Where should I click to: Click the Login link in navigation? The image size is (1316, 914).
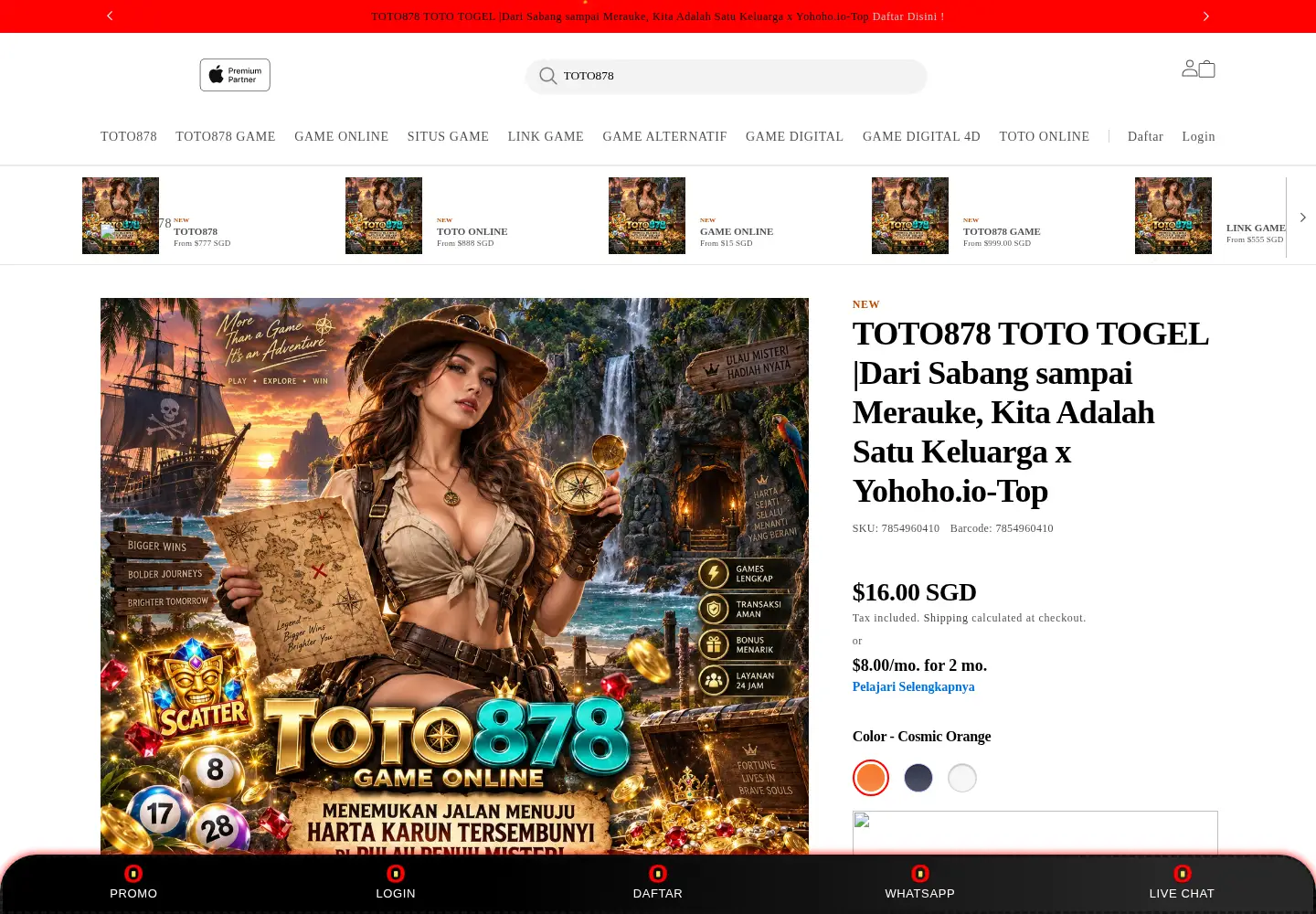pos(1198,136)
